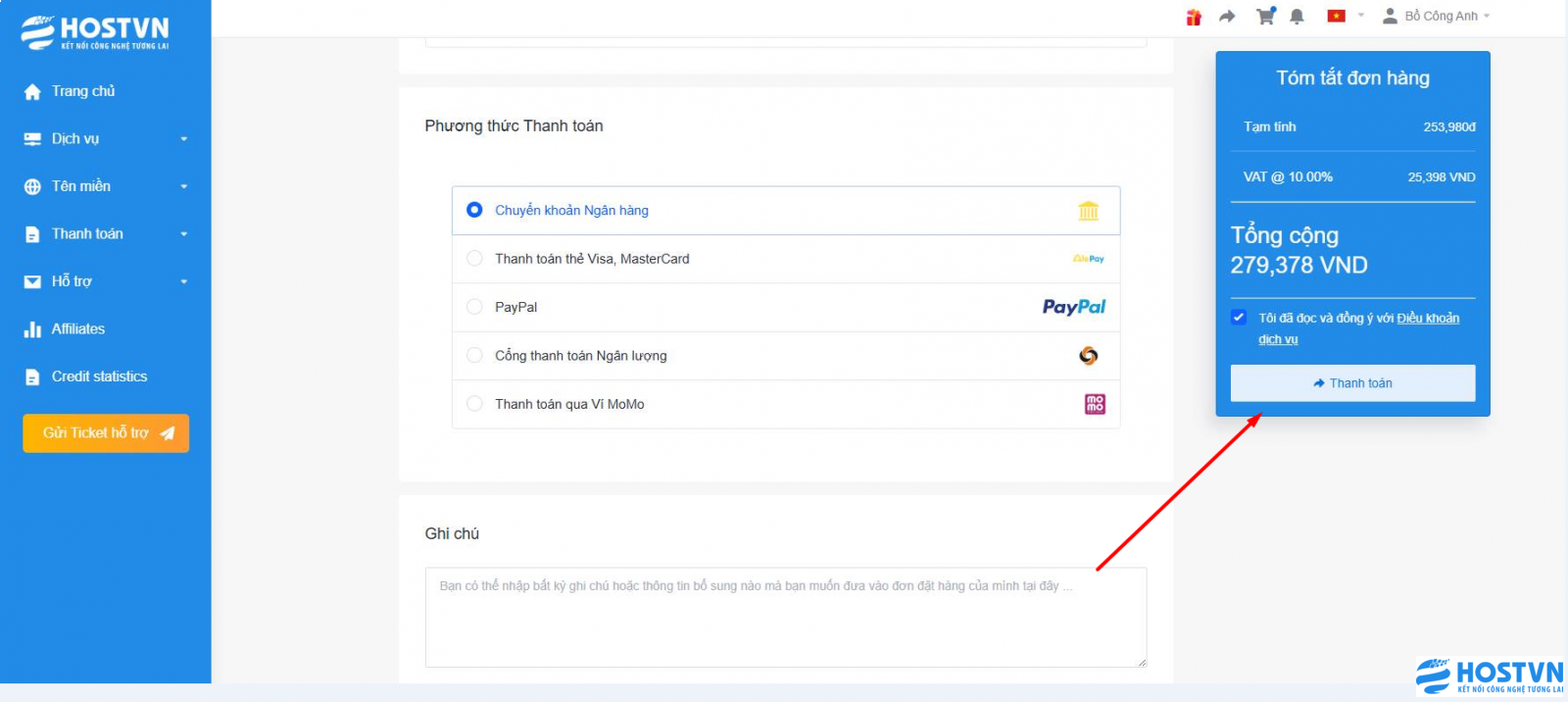Click the Thanh toán checkout button

(x=1352, y=383)
